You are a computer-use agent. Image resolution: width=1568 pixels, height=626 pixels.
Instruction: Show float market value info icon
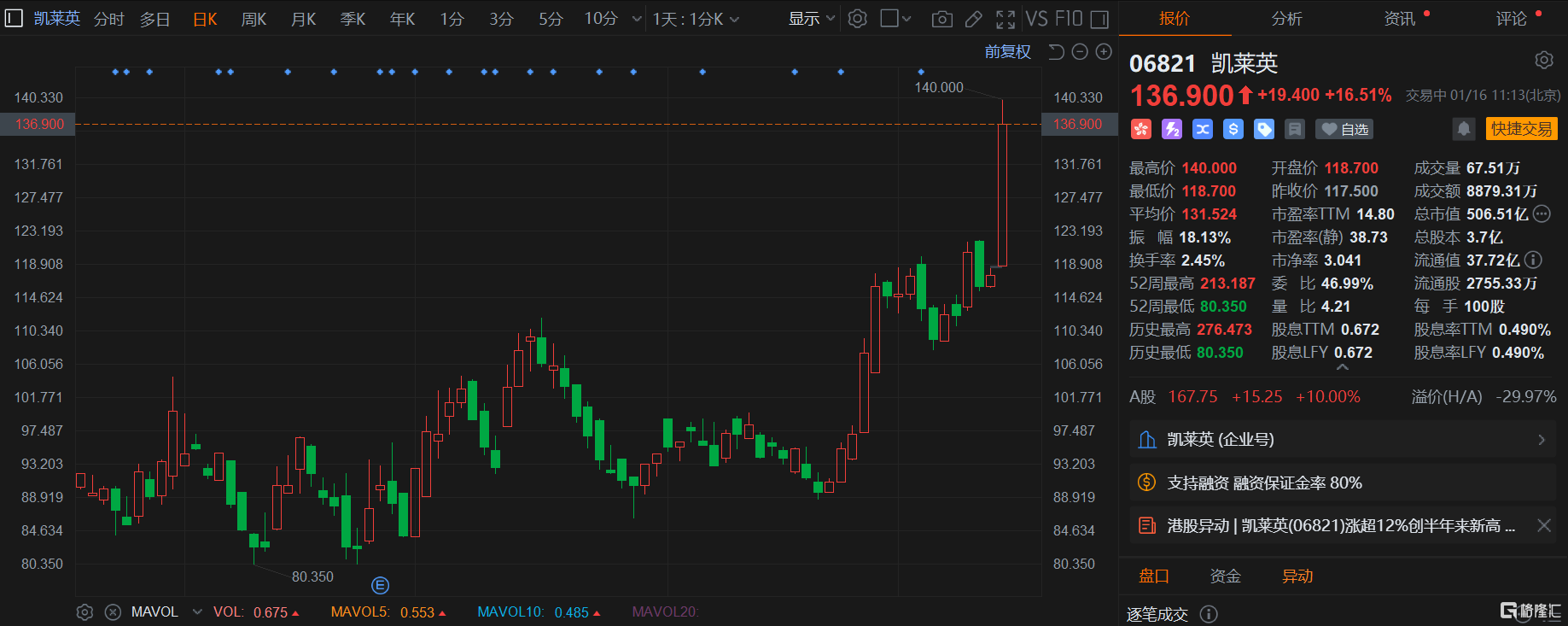pyautogui.click(x=1533, y=260)
